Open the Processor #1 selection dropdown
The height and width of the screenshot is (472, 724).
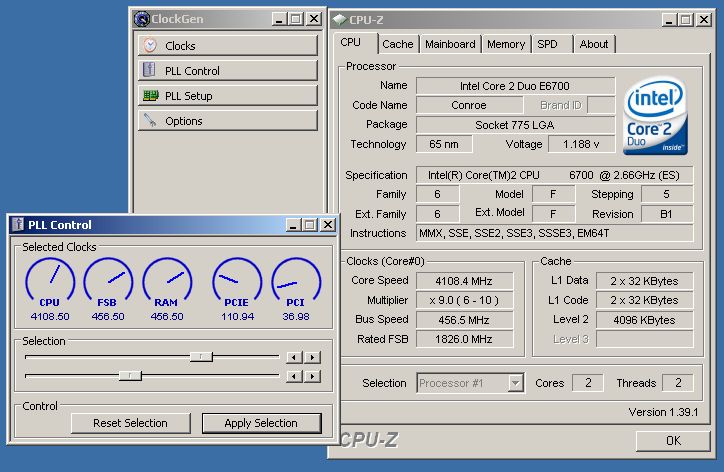(x=516, y=383)
